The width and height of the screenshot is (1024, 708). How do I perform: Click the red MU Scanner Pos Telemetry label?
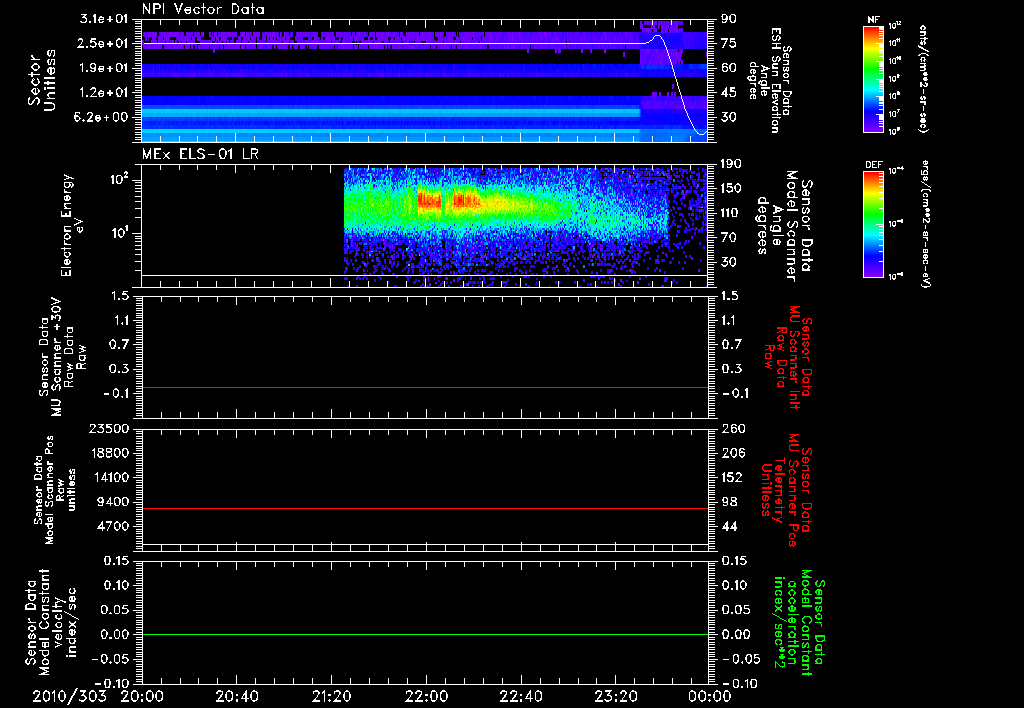point(786,489)
